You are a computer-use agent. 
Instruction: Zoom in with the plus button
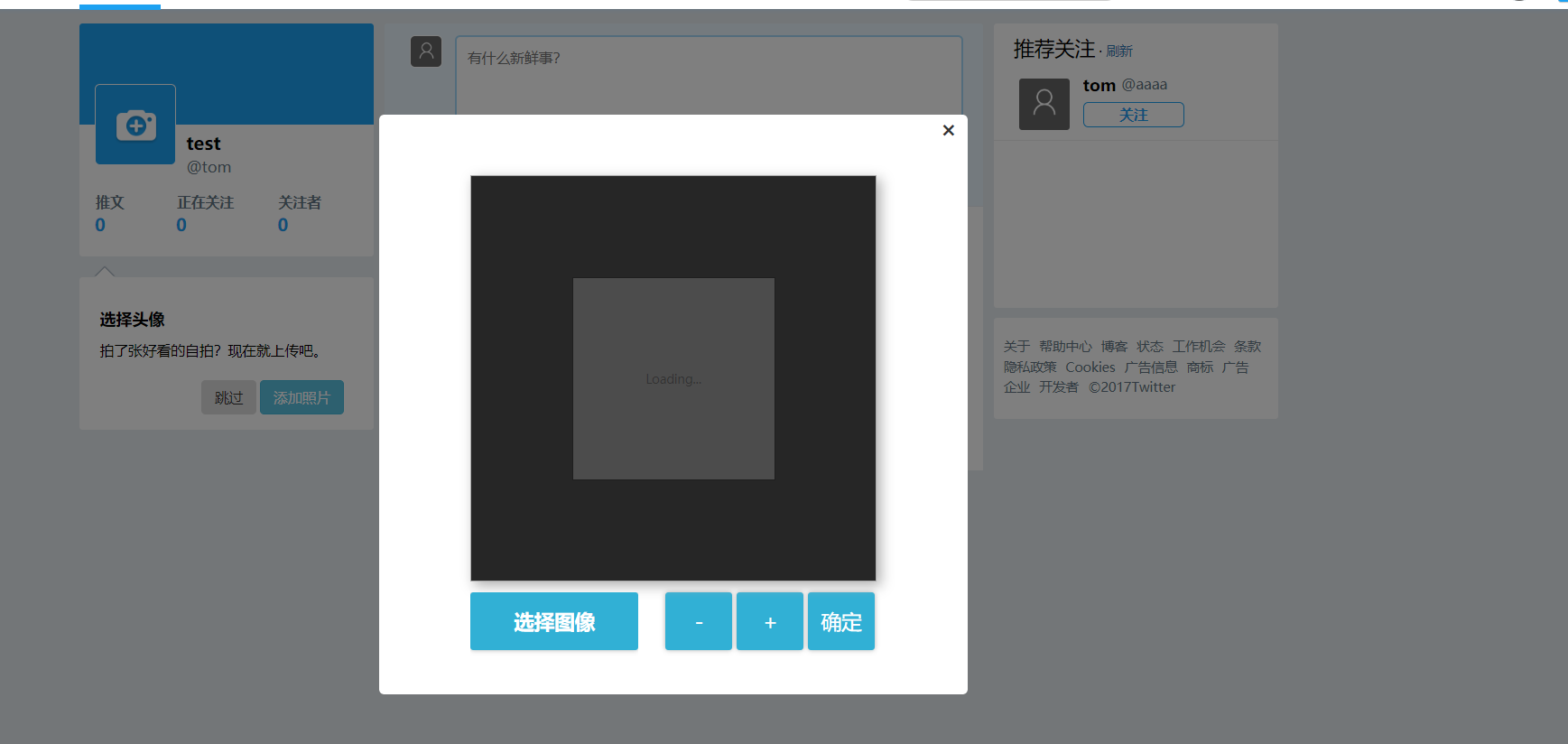pyautogui.click(x=770, y=621)
